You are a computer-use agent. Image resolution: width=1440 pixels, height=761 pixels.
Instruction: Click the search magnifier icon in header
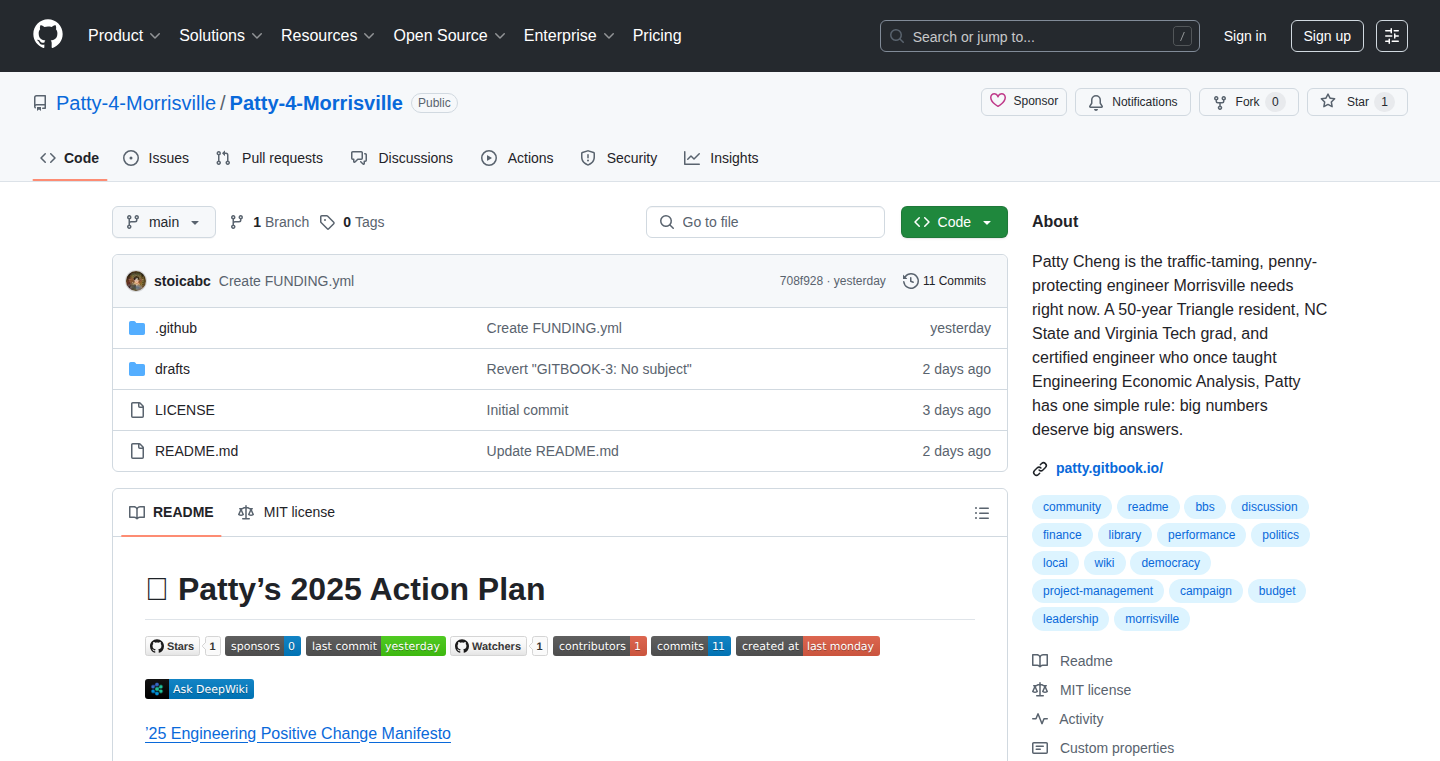[897, 37]
